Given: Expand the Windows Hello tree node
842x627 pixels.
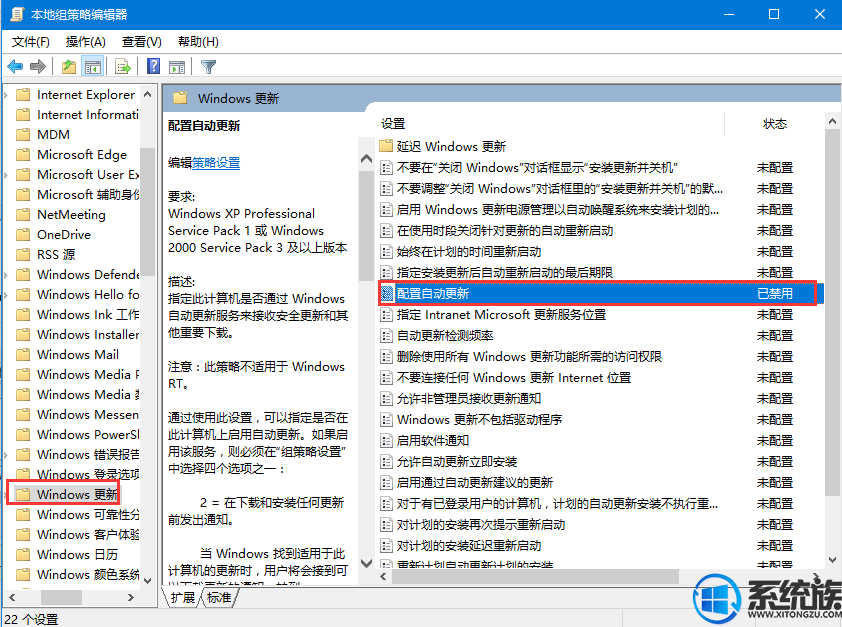Looking at the screenshot, I should tap(6, 295).
